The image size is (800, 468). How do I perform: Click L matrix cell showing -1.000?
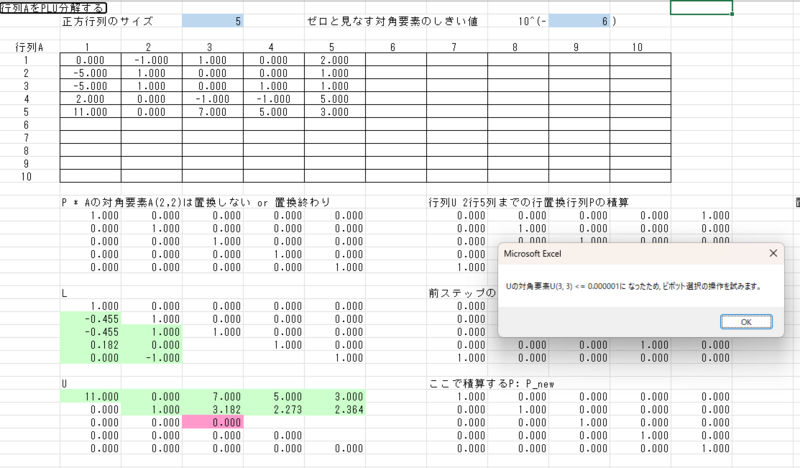151,357
